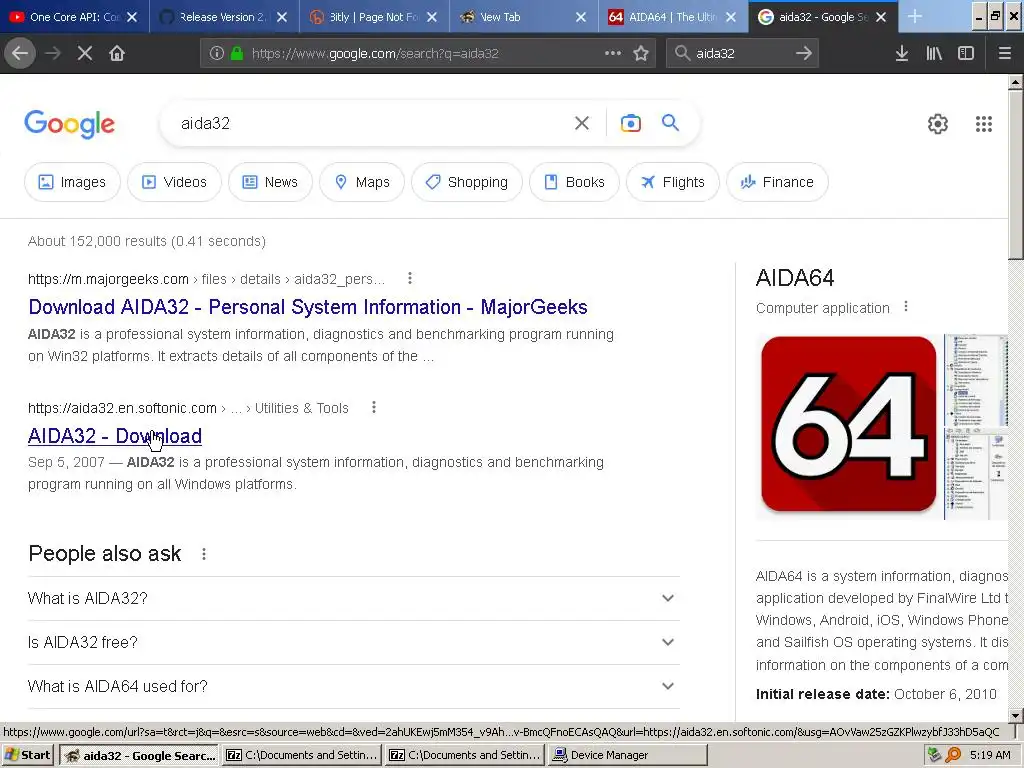The image size is (1024, 768).
Task: Open AIDA32 - Download Softonic link
Action: 115,436
